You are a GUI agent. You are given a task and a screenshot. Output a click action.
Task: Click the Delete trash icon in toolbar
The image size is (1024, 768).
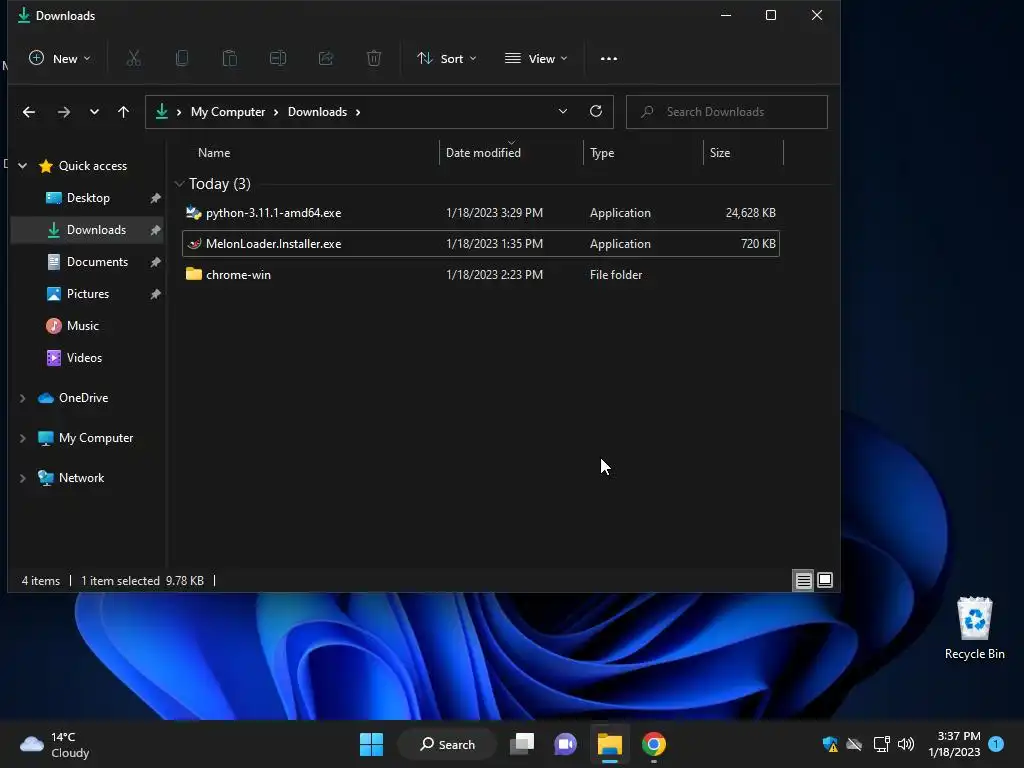pos(374,59)
